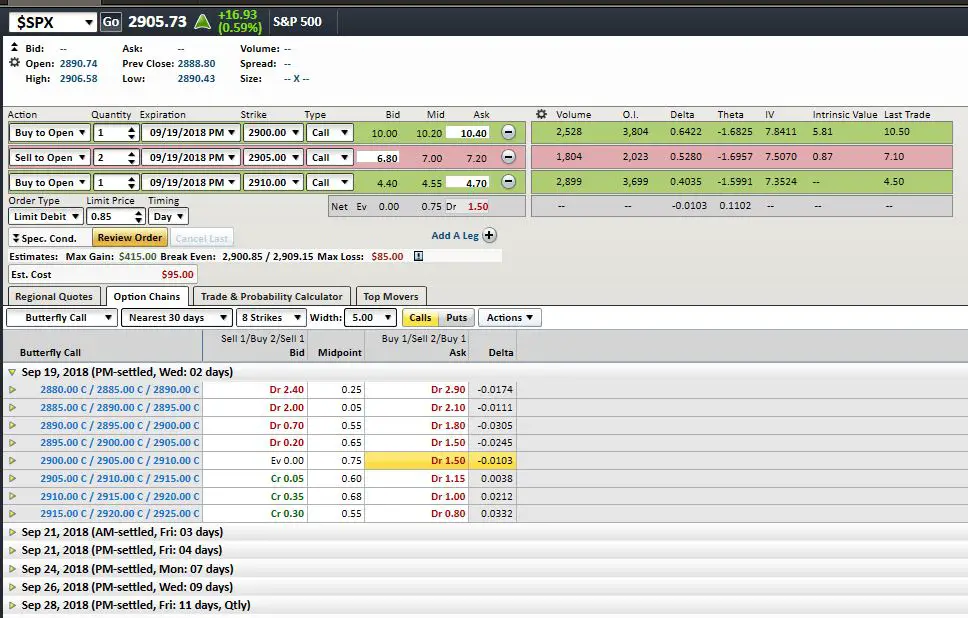Switch to Regional Quotes tab
Viewport: 968px width, 618px height.
tap(54, 296)
